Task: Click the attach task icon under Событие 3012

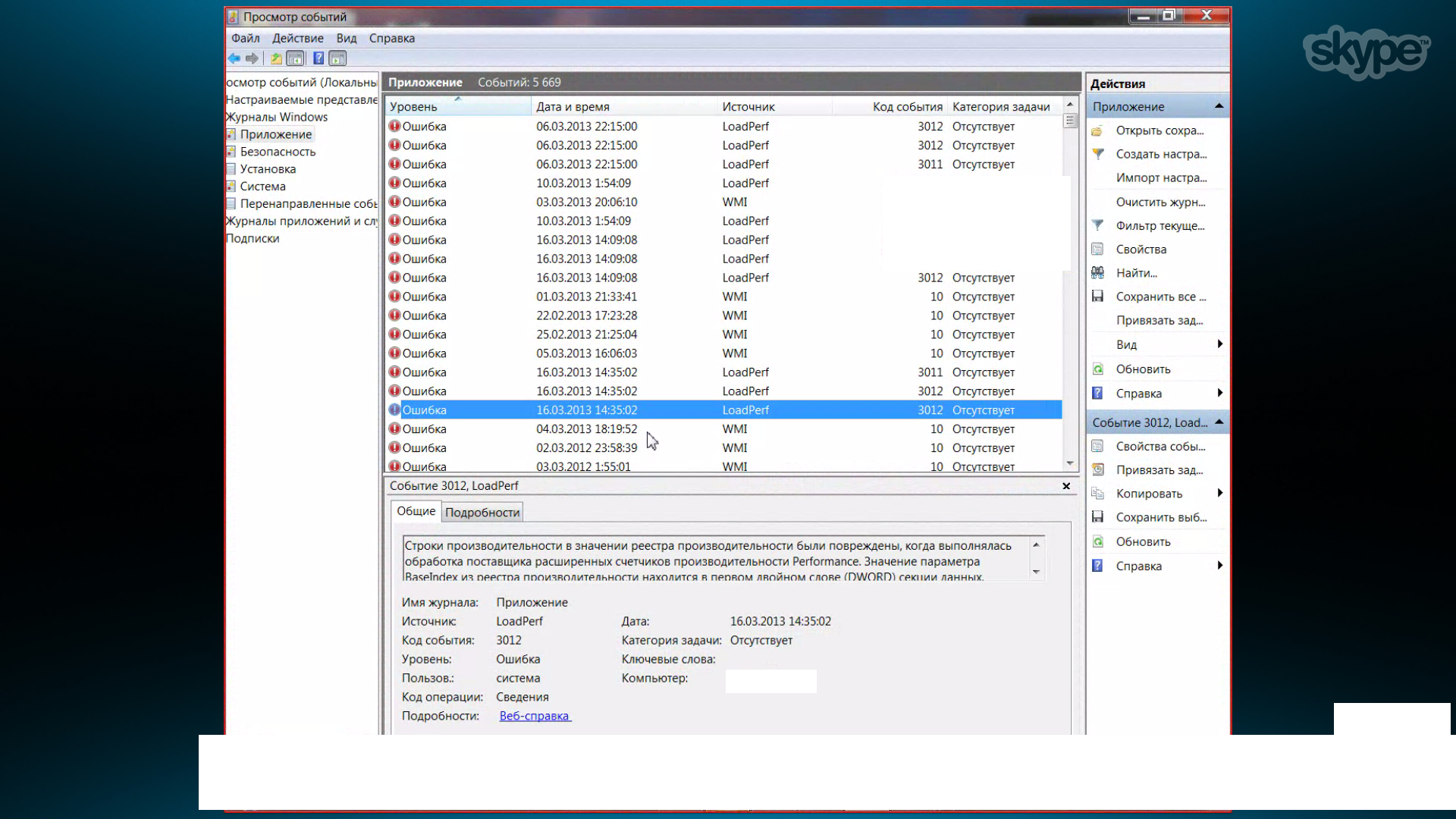Action: coord(1097,469)
